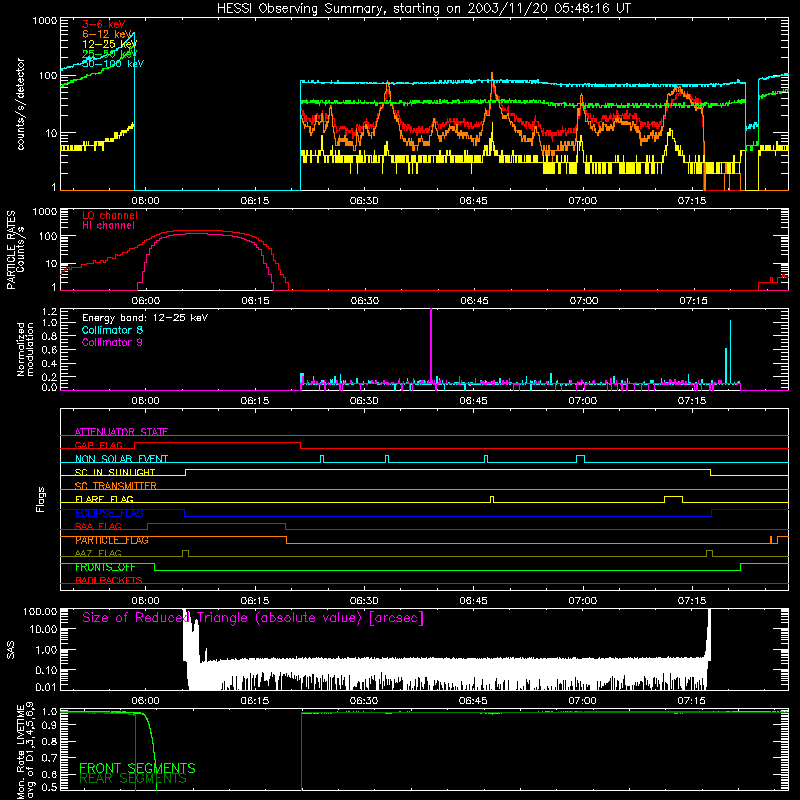Screen dimensions: 800x800
Task: Click the Energy band: 12-25 keV text
Action: click(145, 318)
